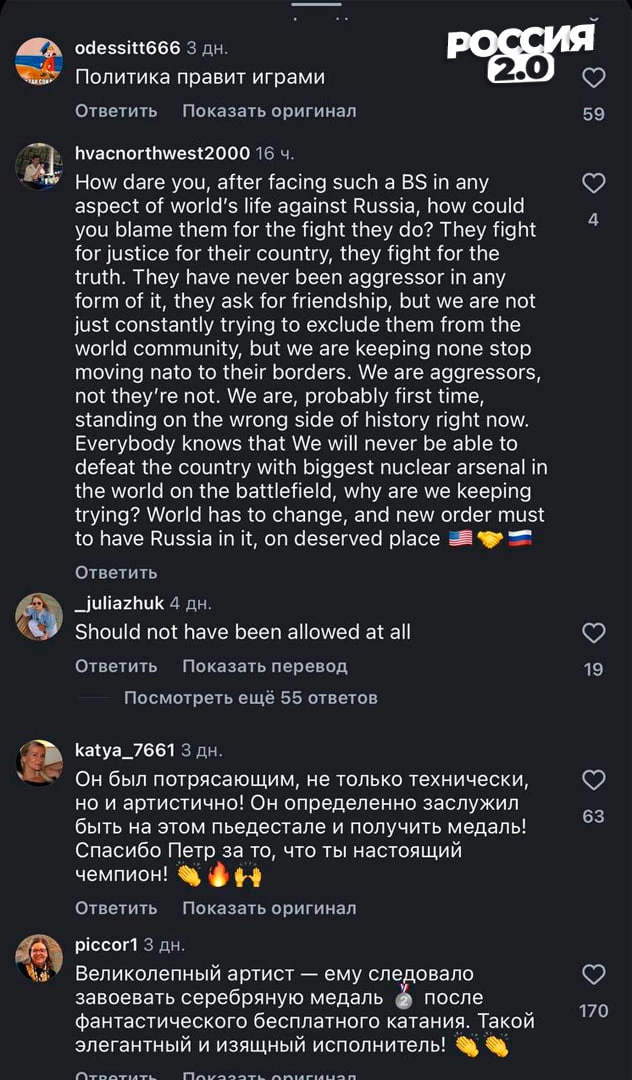Screen dimensions: 632x1080
Task: Like the odessitt666 comment with the heart
Action: pyautogui.click(x=594, y=78)
